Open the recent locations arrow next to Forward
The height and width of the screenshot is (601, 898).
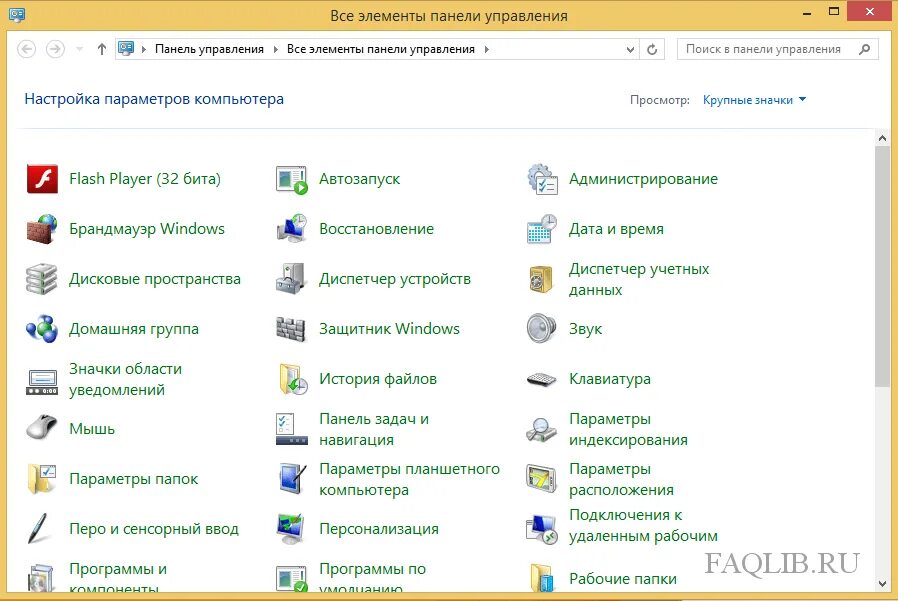coord(80,49)
